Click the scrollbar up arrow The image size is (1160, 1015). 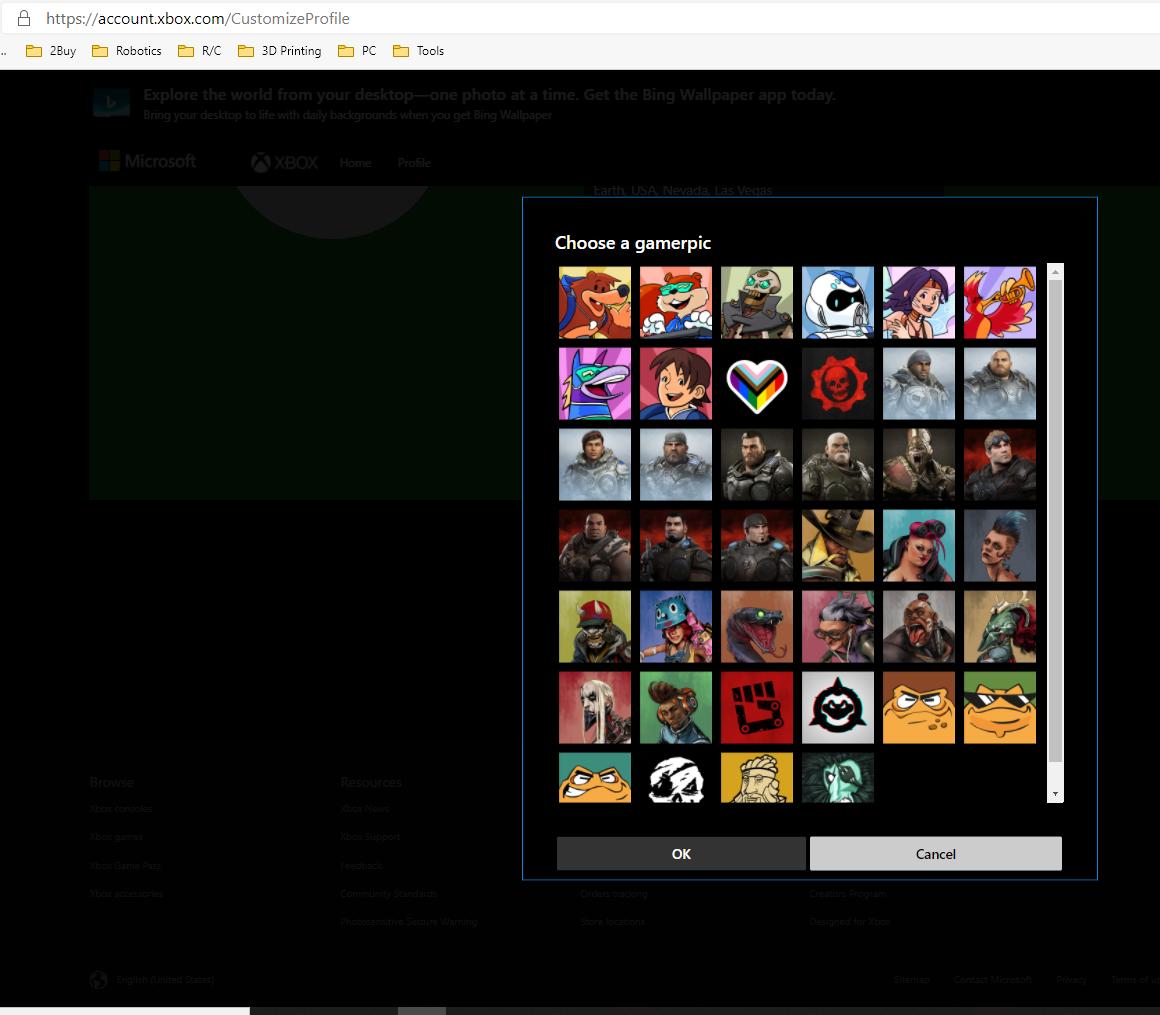[1056, 272]
